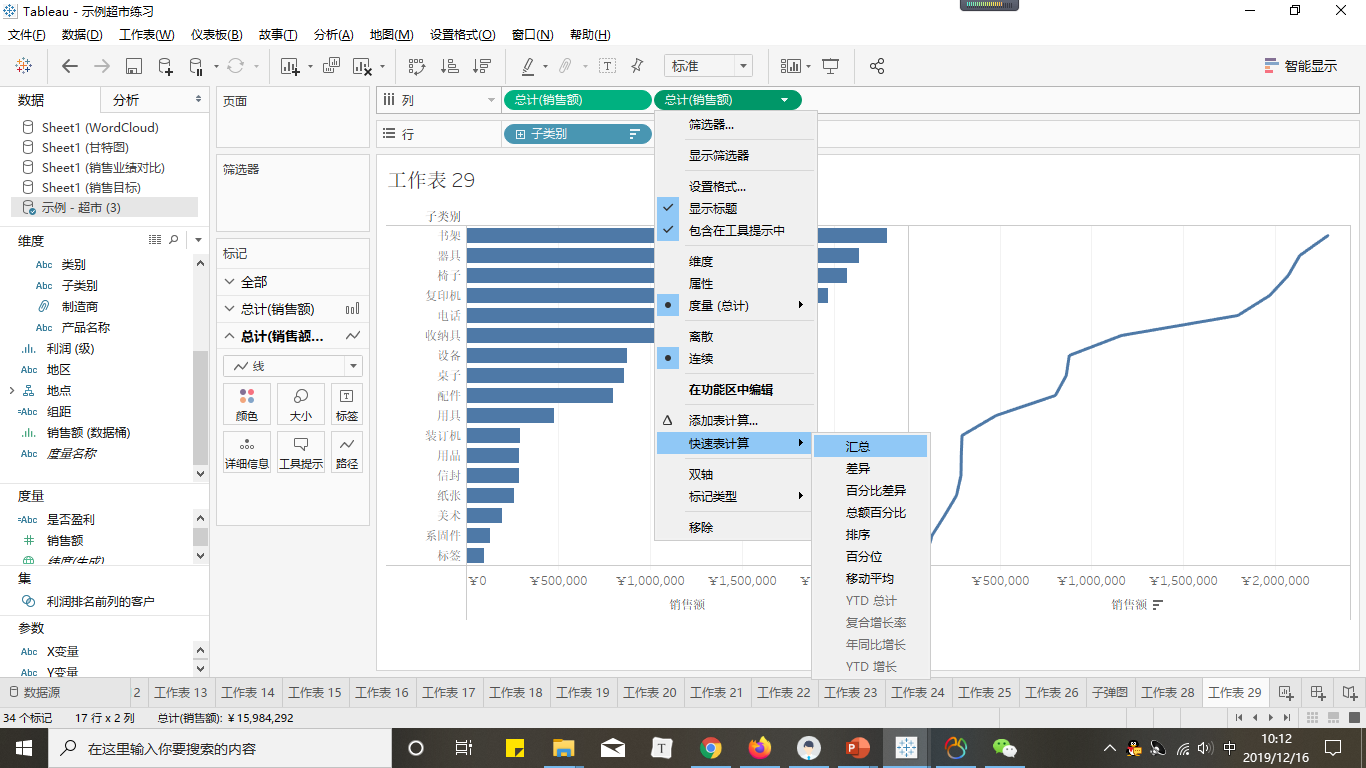
Task: Choose 总额百分比 from quick table calculations
Action: (871, 513)
